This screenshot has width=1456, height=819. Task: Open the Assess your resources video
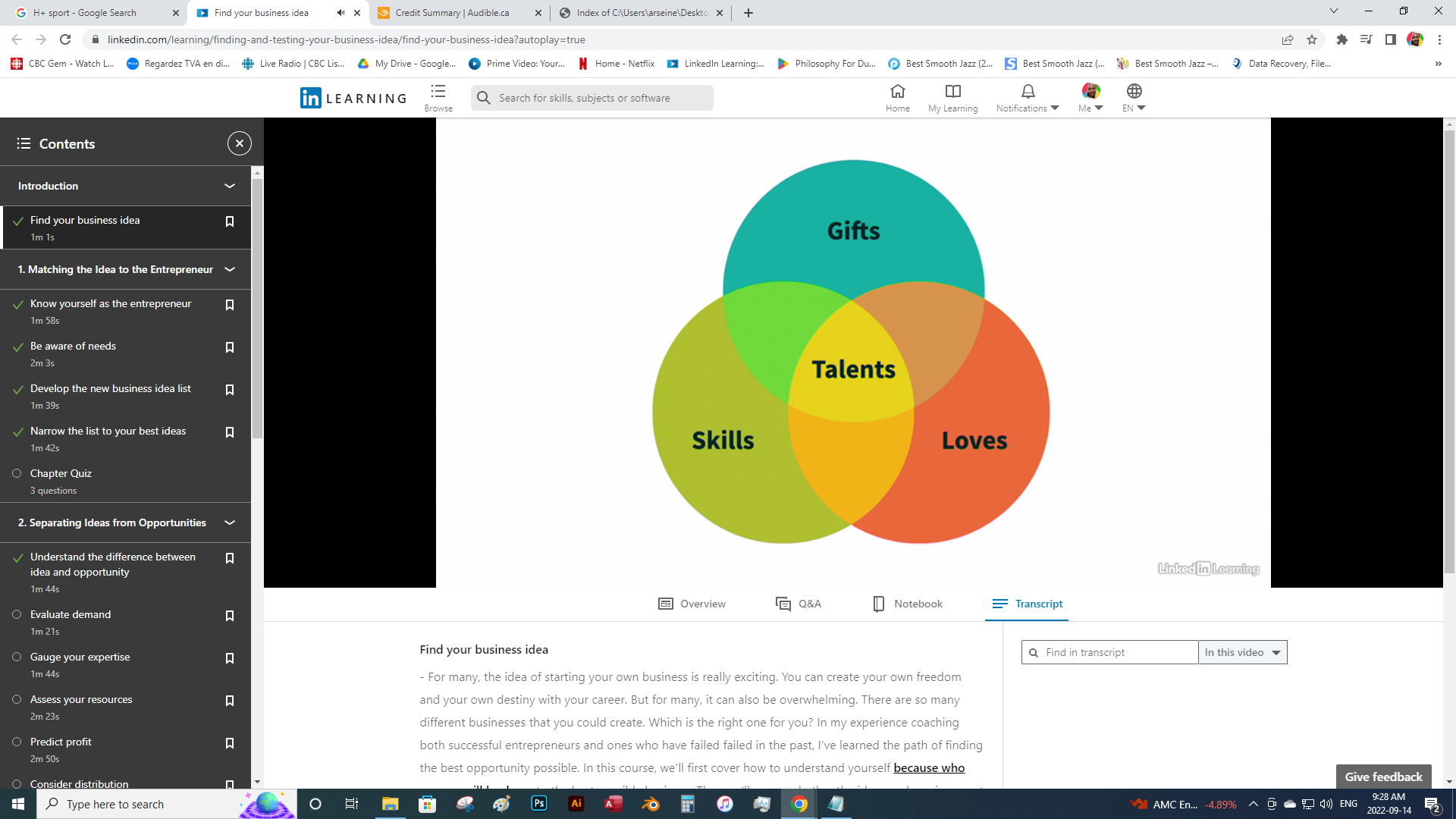pos(81,699)
